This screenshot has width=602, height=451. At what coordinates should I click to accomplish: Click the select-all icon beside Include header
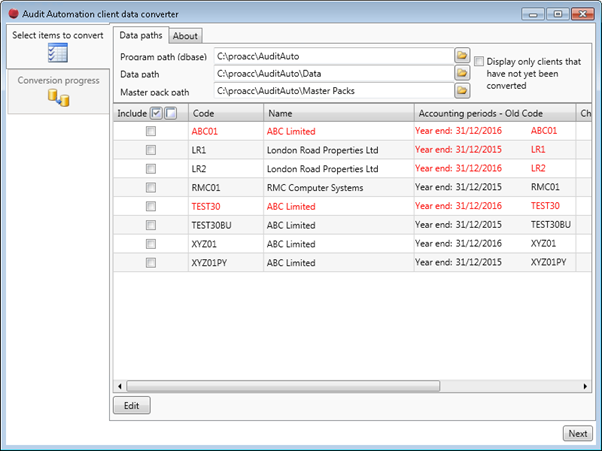coord(156,113)
